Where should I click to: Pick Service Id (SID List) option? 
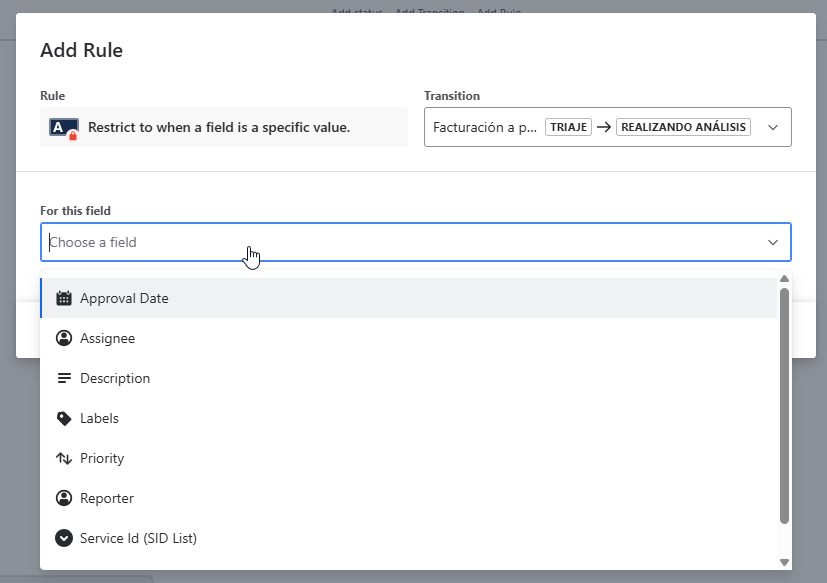tap(138, 538)
